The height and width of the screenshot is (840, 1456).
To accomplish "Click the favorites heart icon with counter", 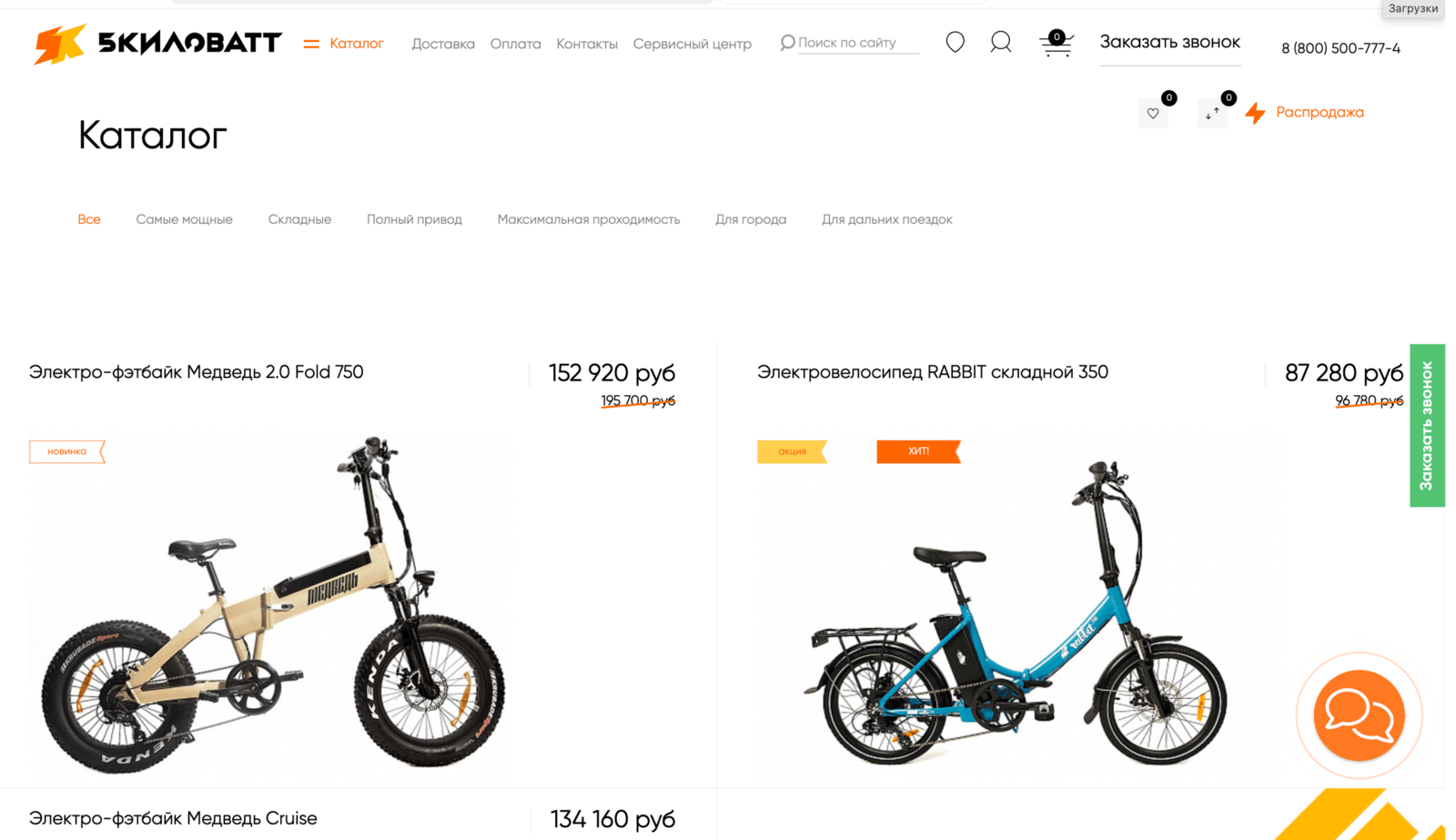I will tap(1154, 113).
